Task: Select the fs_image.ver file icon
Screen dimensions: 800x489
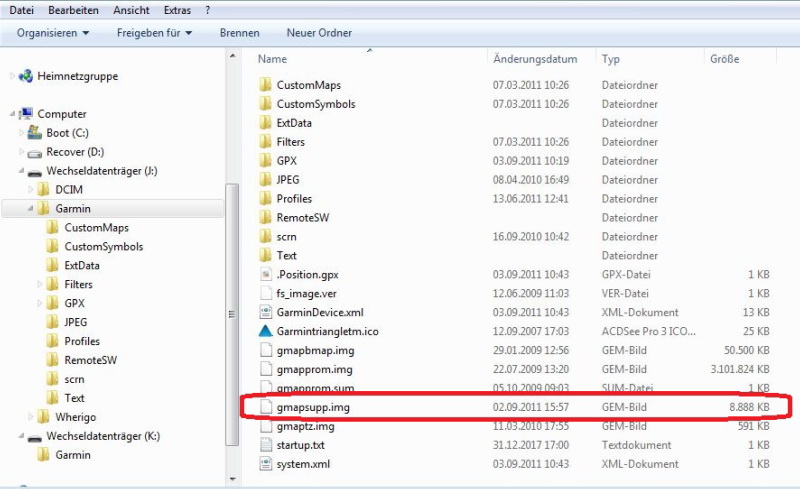Action: 265,294
